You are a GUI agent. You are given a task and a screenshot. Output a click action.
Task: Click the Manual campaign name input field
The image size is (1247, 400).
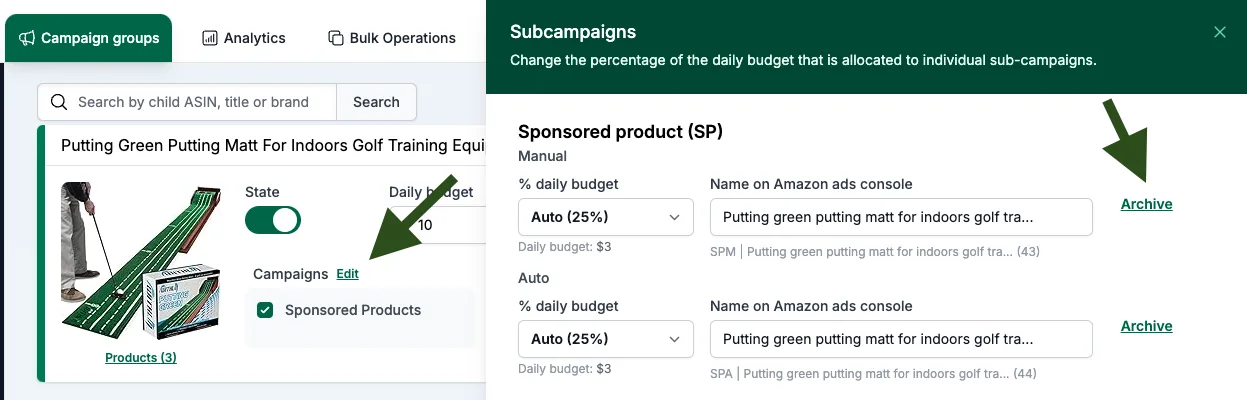[901, 217]
